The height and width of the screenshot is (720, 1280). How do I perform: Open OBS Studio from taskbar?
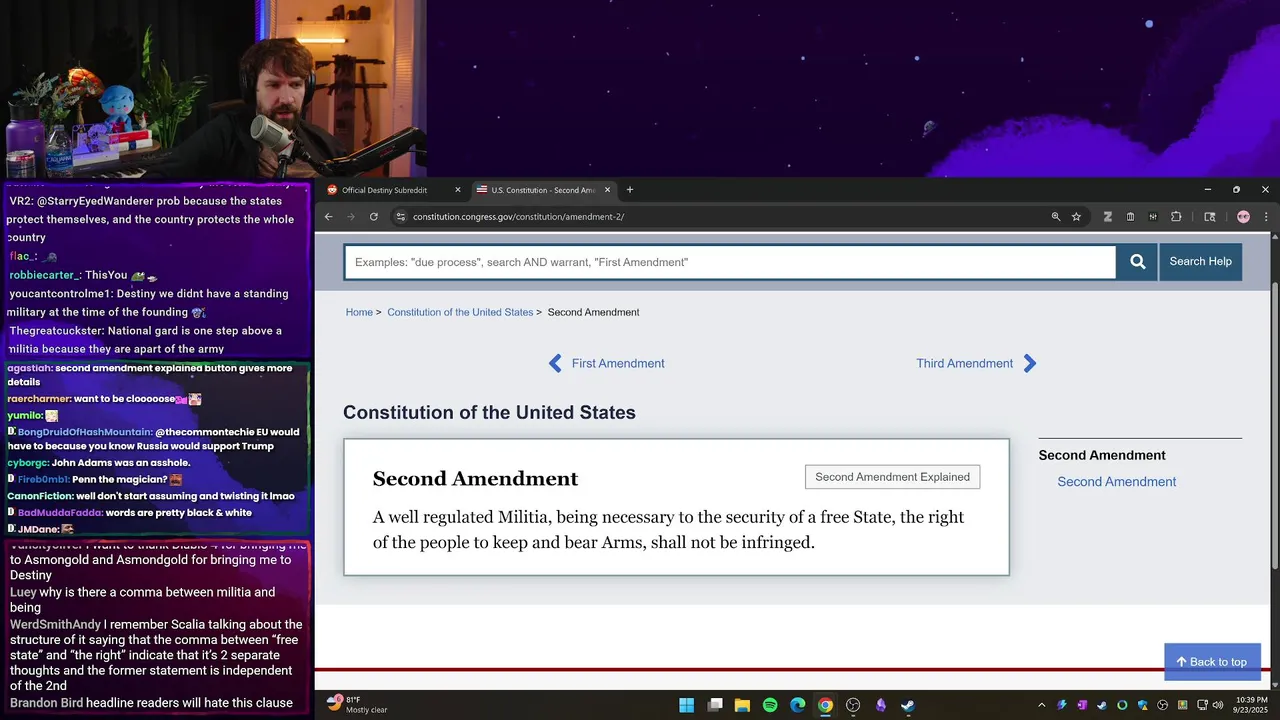pos(853,706)
